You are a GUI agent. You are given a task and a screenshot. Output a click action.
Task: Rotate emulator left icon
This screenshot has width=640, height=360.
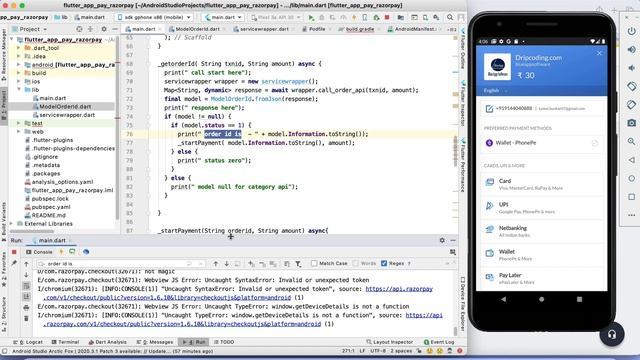631,86
